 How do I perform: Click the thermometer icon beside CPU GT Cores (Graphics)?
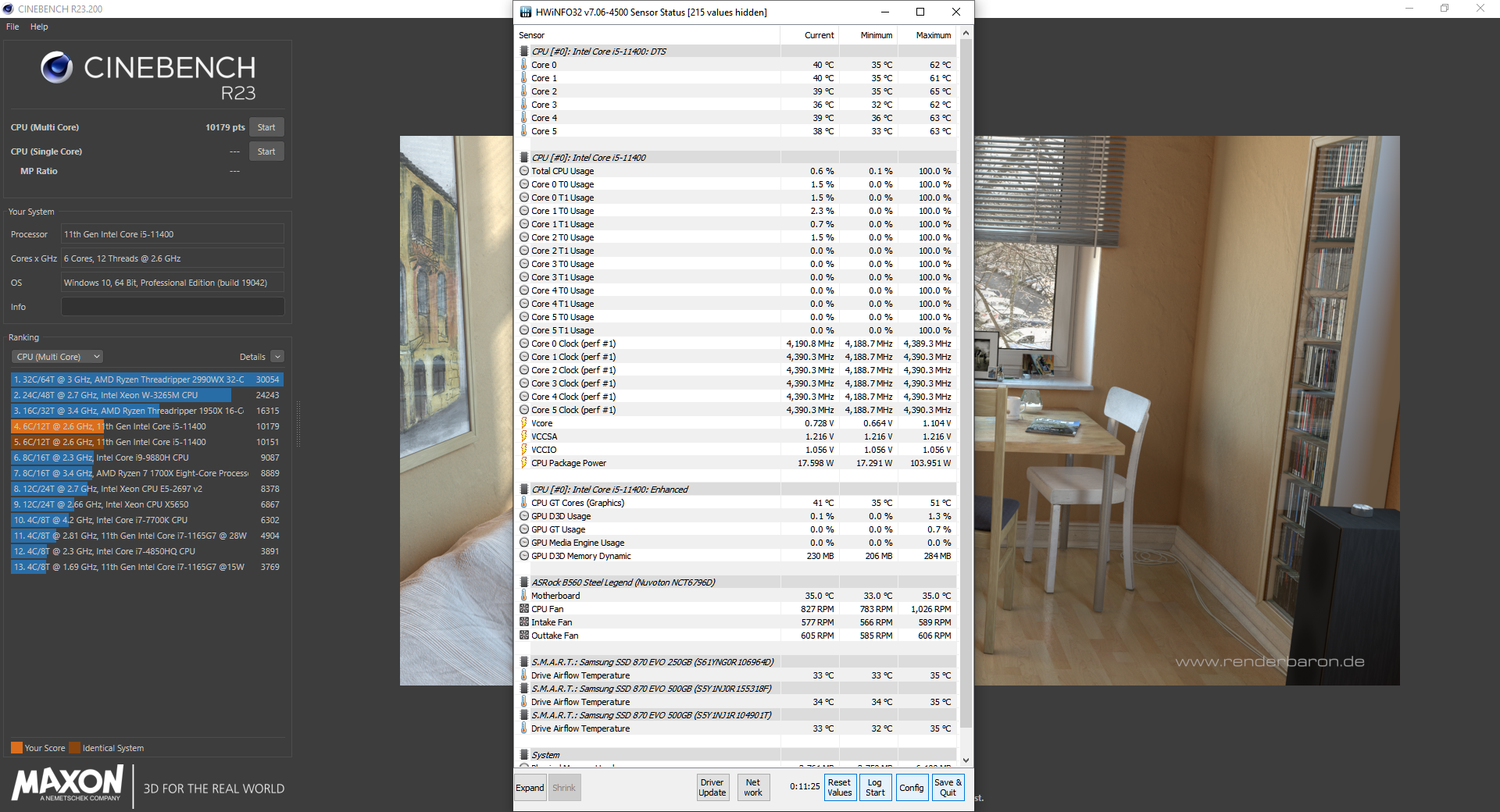pyautogui.click(x=523, y=503)
